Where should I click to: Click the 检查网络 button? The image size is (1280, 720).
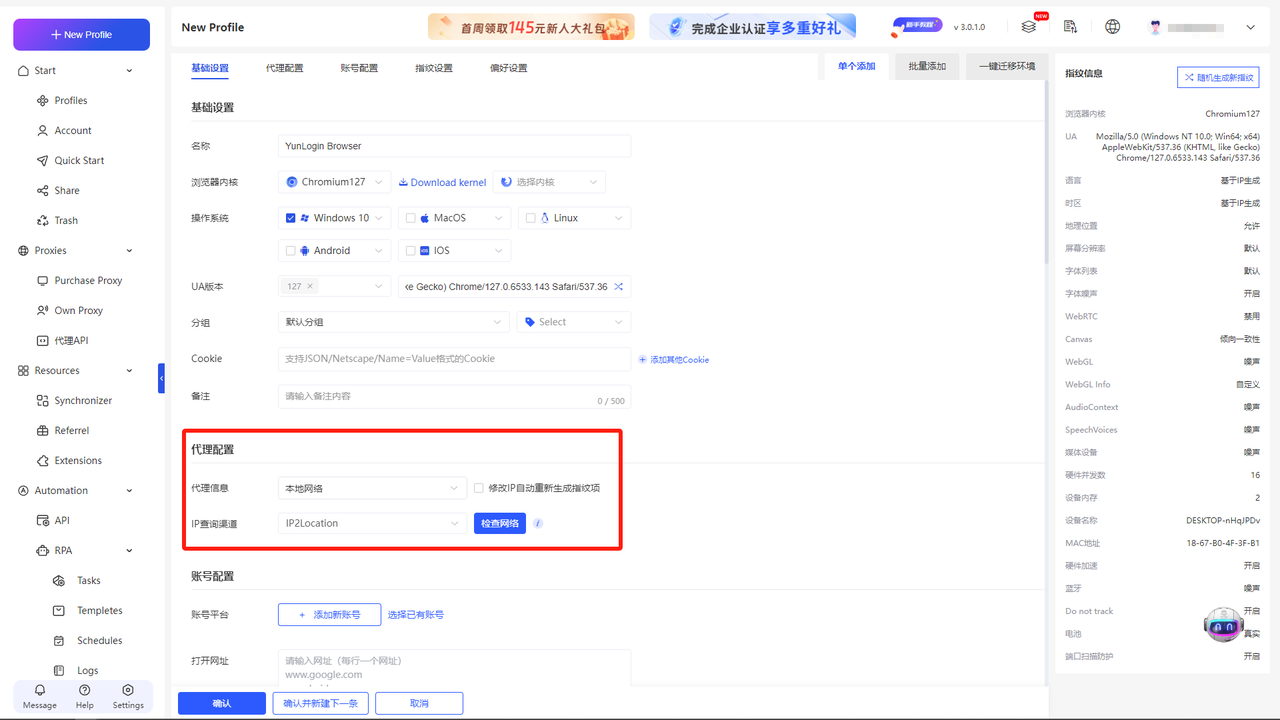click(499, 522)
